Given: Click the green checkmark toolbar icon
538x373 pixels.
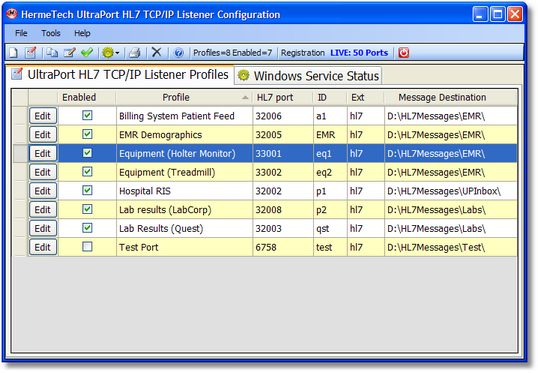Looking at the screenshot, I should (87, 53).
